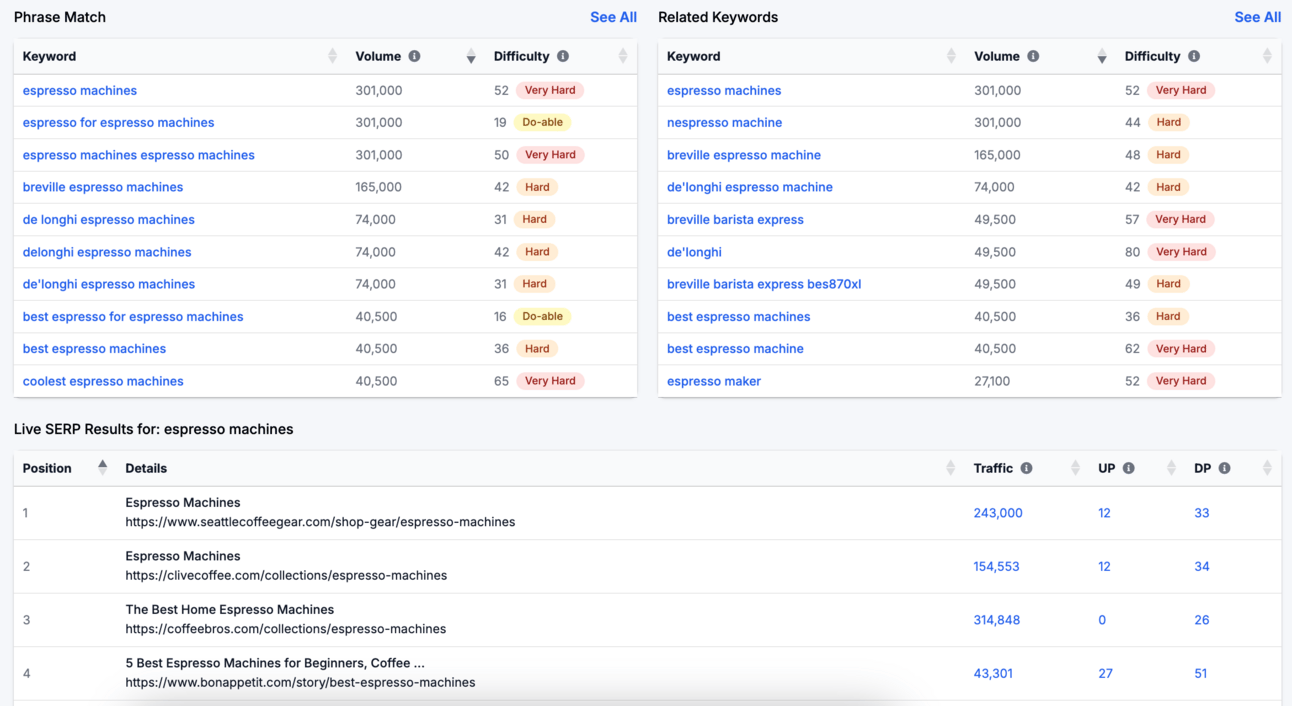Click the coffeebros.com collections URL
Viewport: 1292px width, 706px height.
pos(286,629)
